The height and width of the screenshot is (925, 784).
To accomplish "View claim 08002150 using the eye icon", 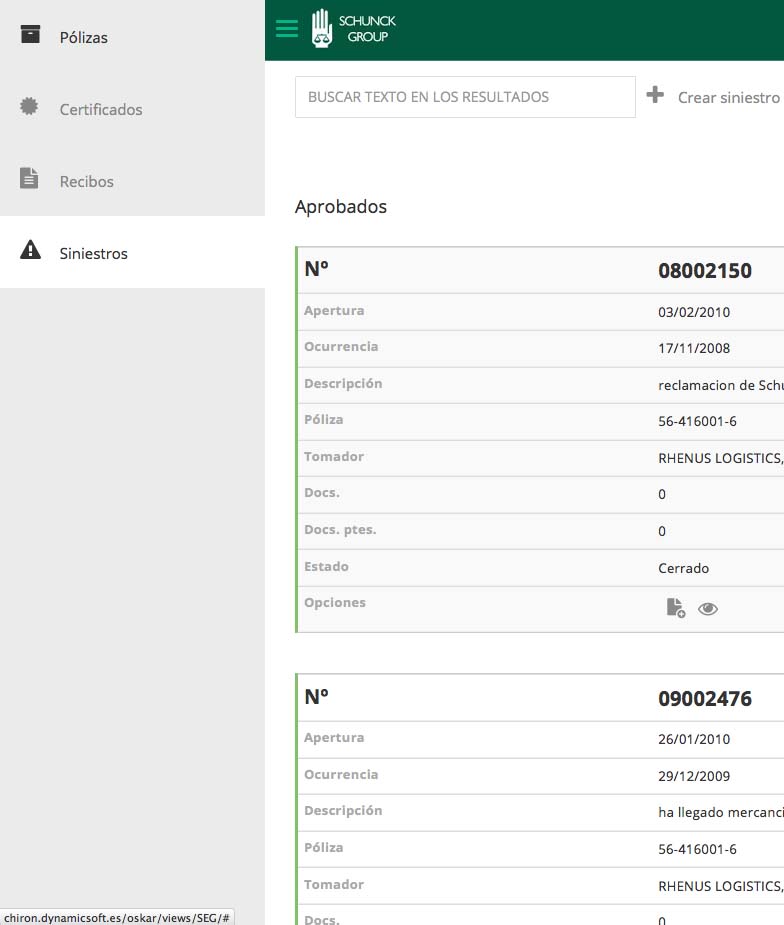I will tap(708, 608).
